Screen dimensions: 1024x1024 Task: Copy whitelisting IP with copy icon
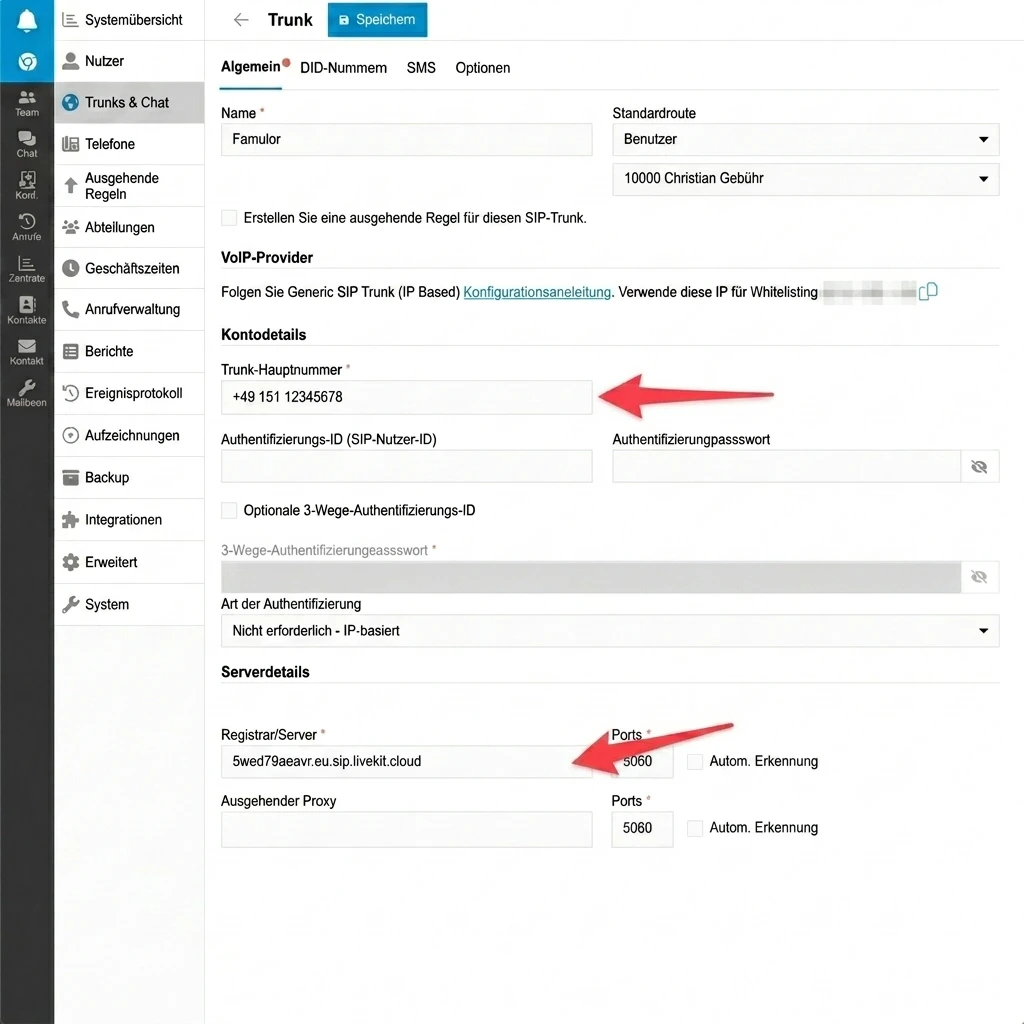927,291
